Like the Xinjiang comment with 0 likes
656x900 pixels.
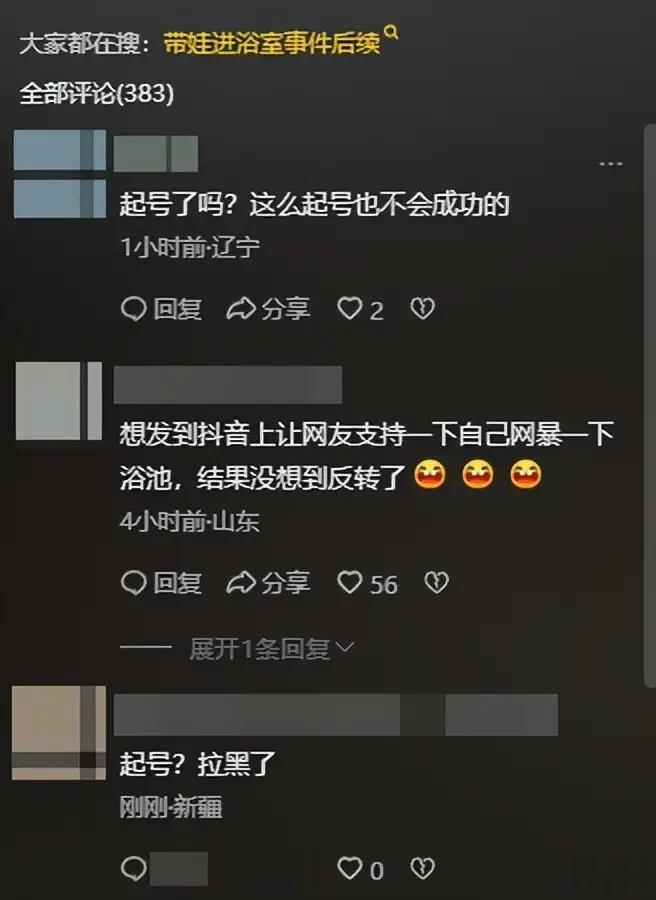(x=360, y=869)
